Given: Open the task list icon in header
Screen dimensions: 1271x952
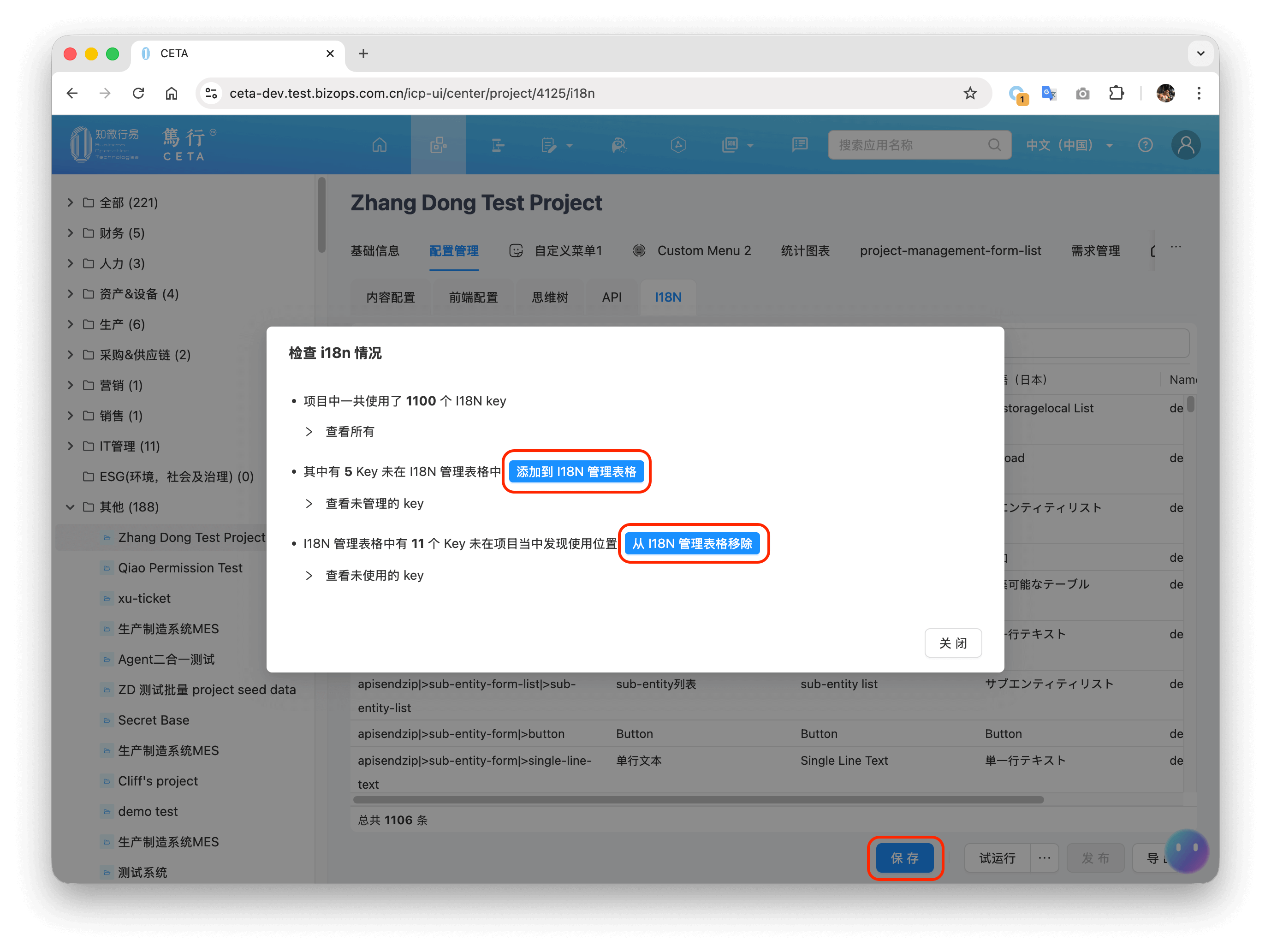Looking at the screenshot, I should click(x=498, y=145).
